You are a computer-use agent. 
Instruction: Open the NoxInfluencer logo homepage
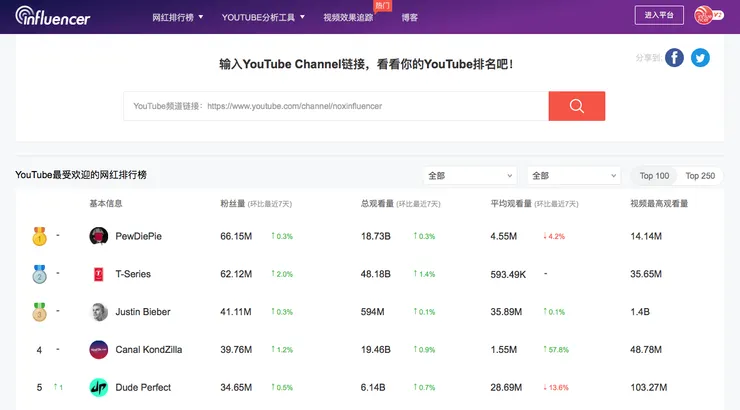point(52,16)
